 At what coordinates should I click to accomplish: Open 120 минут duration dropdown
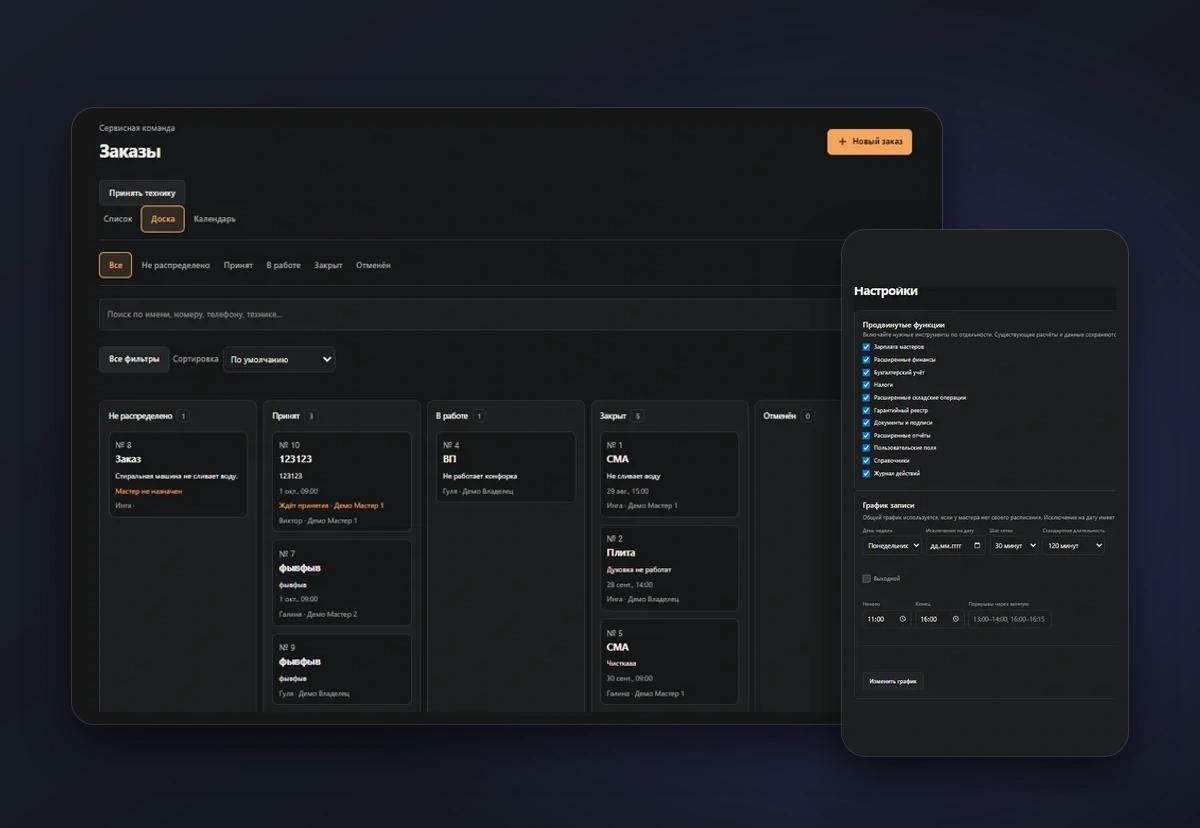pyautogui.click(x=1073, y=546)
